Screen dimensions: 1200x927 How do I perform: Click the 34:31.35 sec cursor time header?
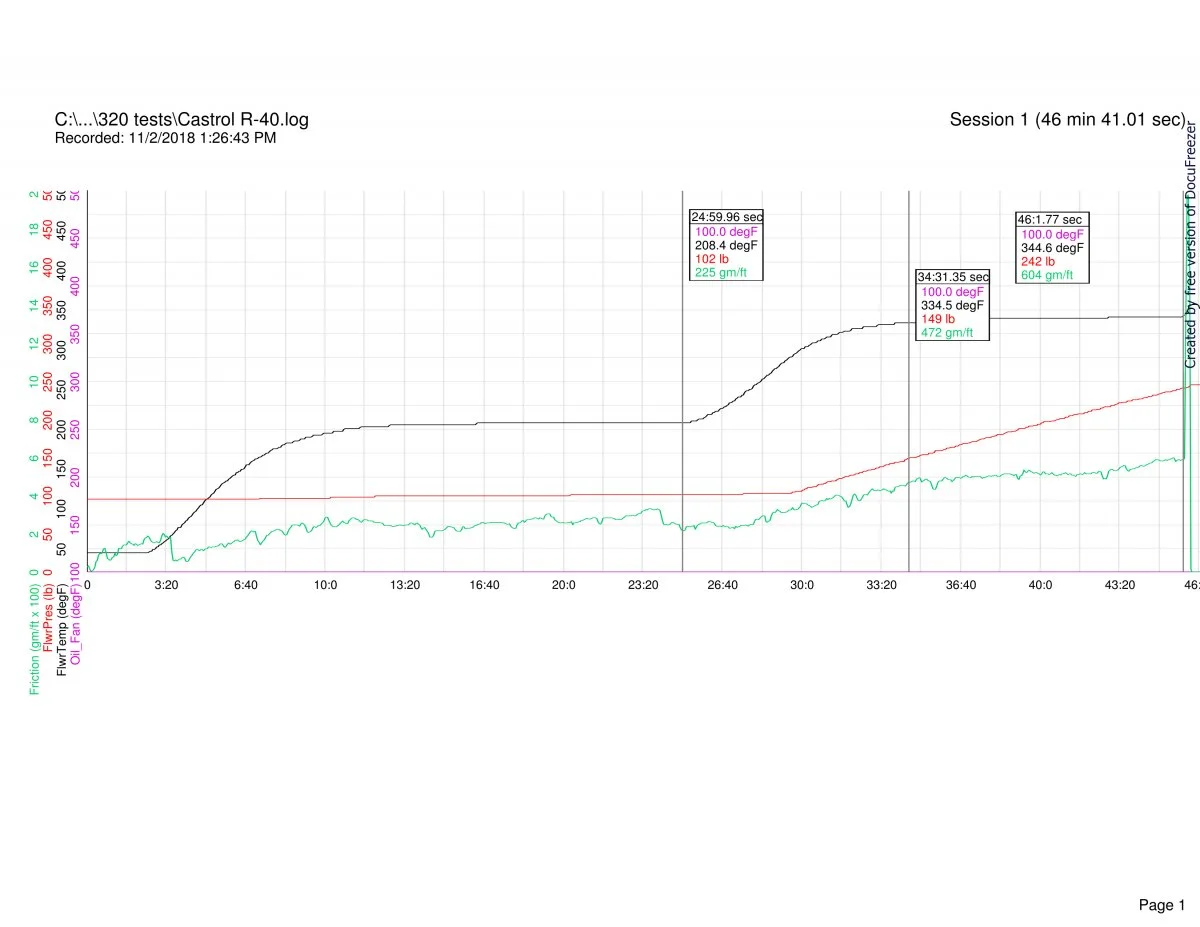[x=953, y=276]
